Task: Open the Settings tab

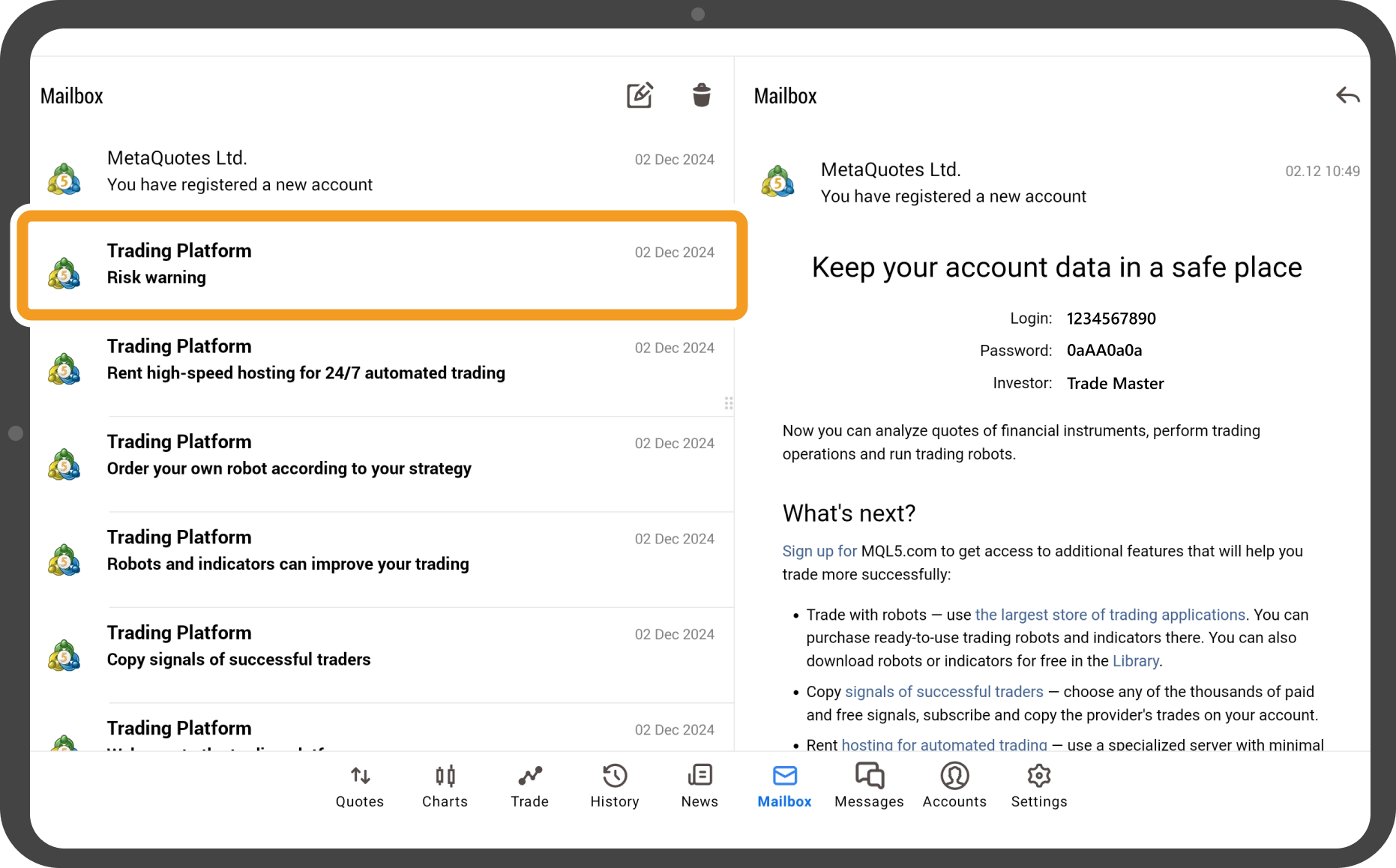Action: tap(1038, 786)
